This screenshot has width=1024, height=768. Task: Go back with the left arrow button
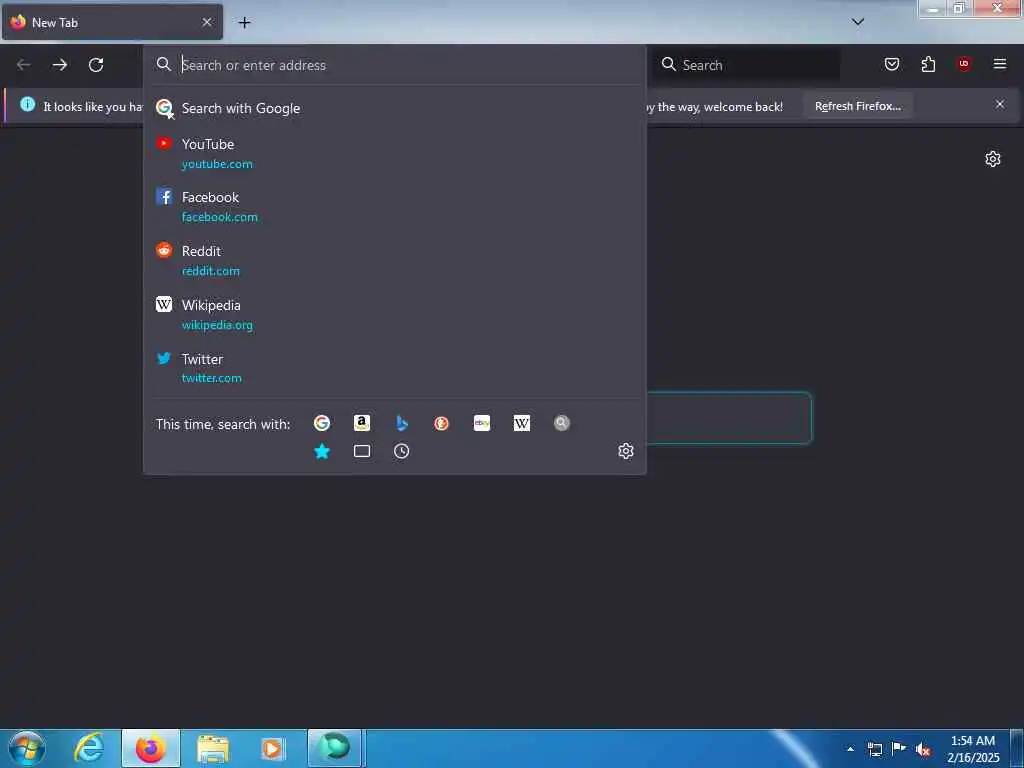tap(24, 65)
